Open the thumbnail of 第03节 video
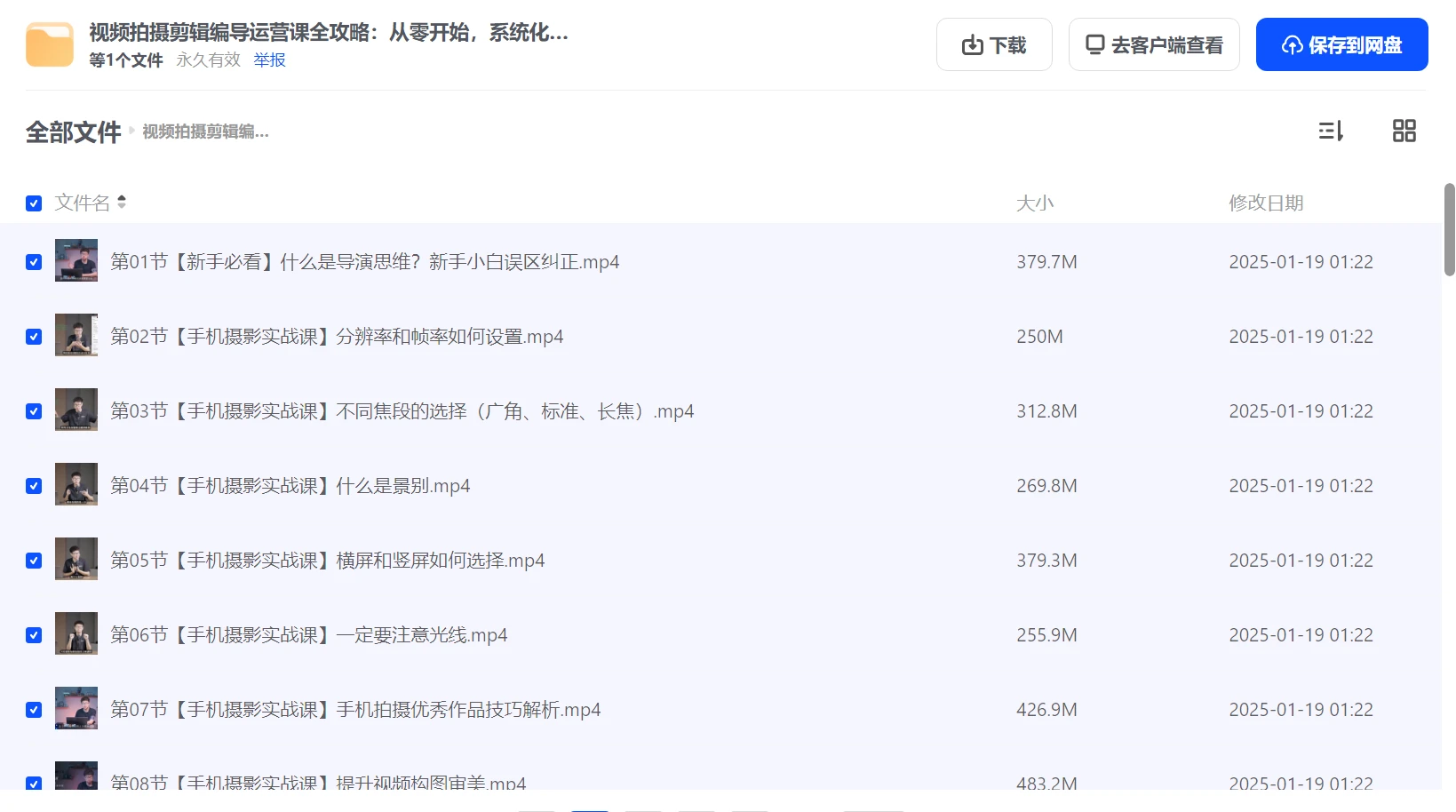 click(x=76, y=410)
